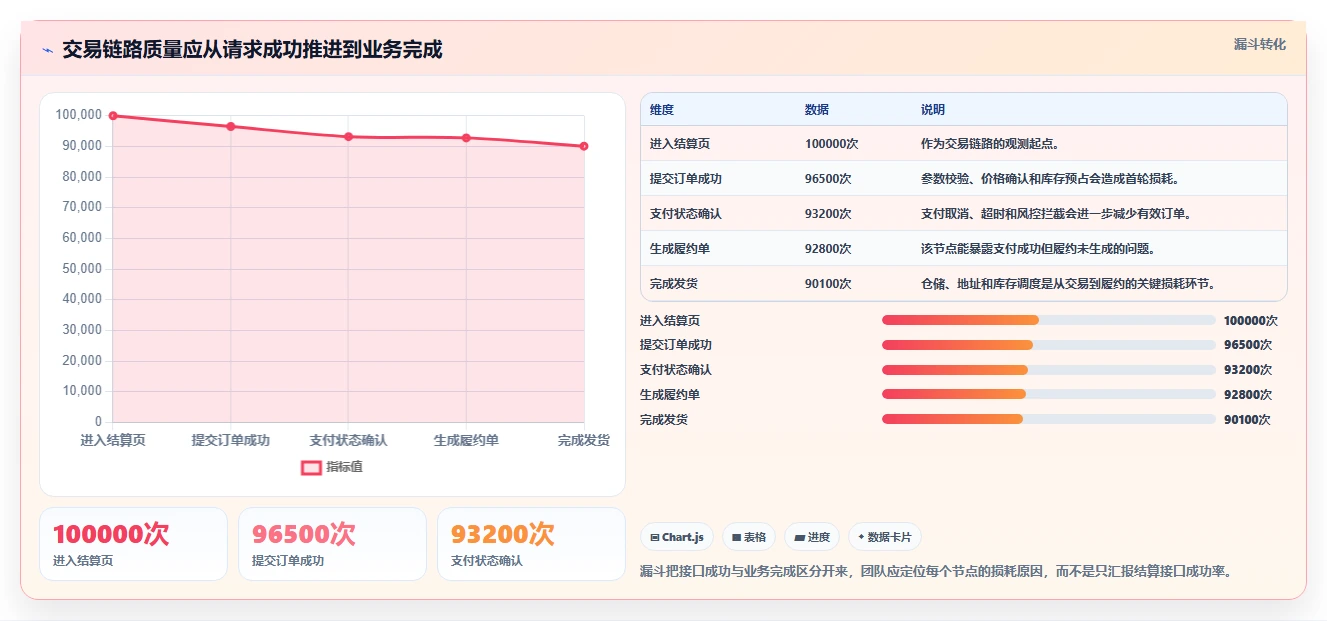The image size is (1327, 621).
Task: Open the 96500次 提交订单成功 metric card
Action: pyautogui.click(x=332, y=544)
